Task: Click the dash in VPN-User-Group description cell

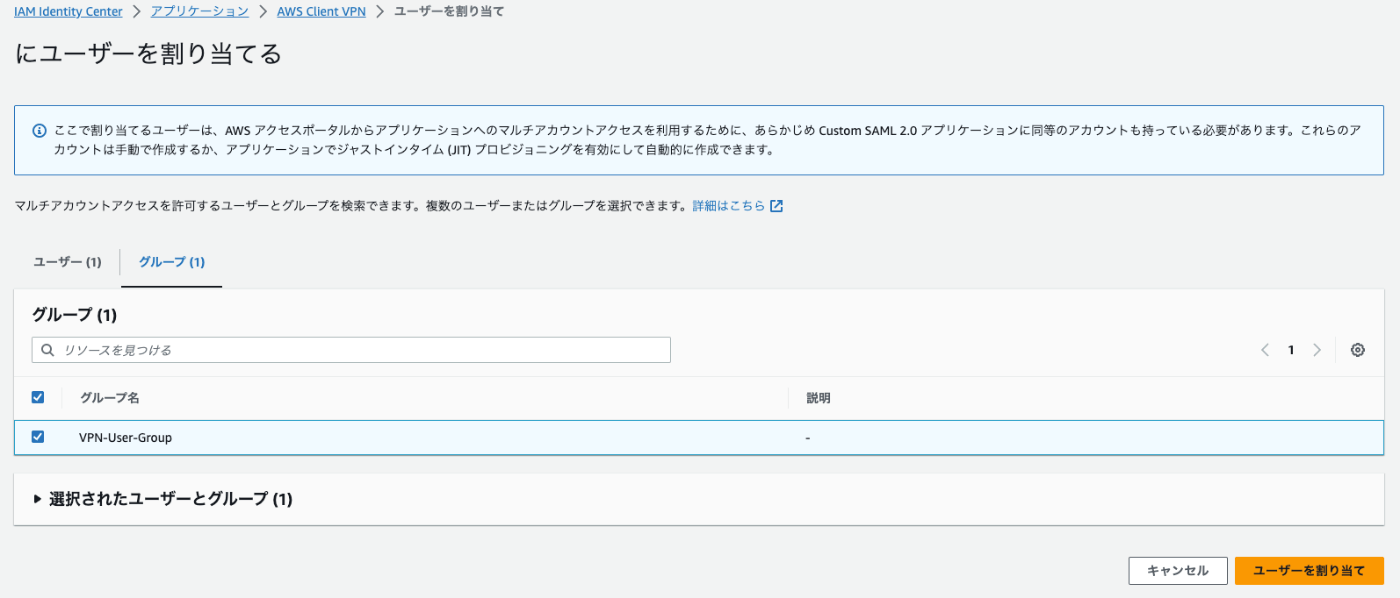Action: tap(807, 438)
